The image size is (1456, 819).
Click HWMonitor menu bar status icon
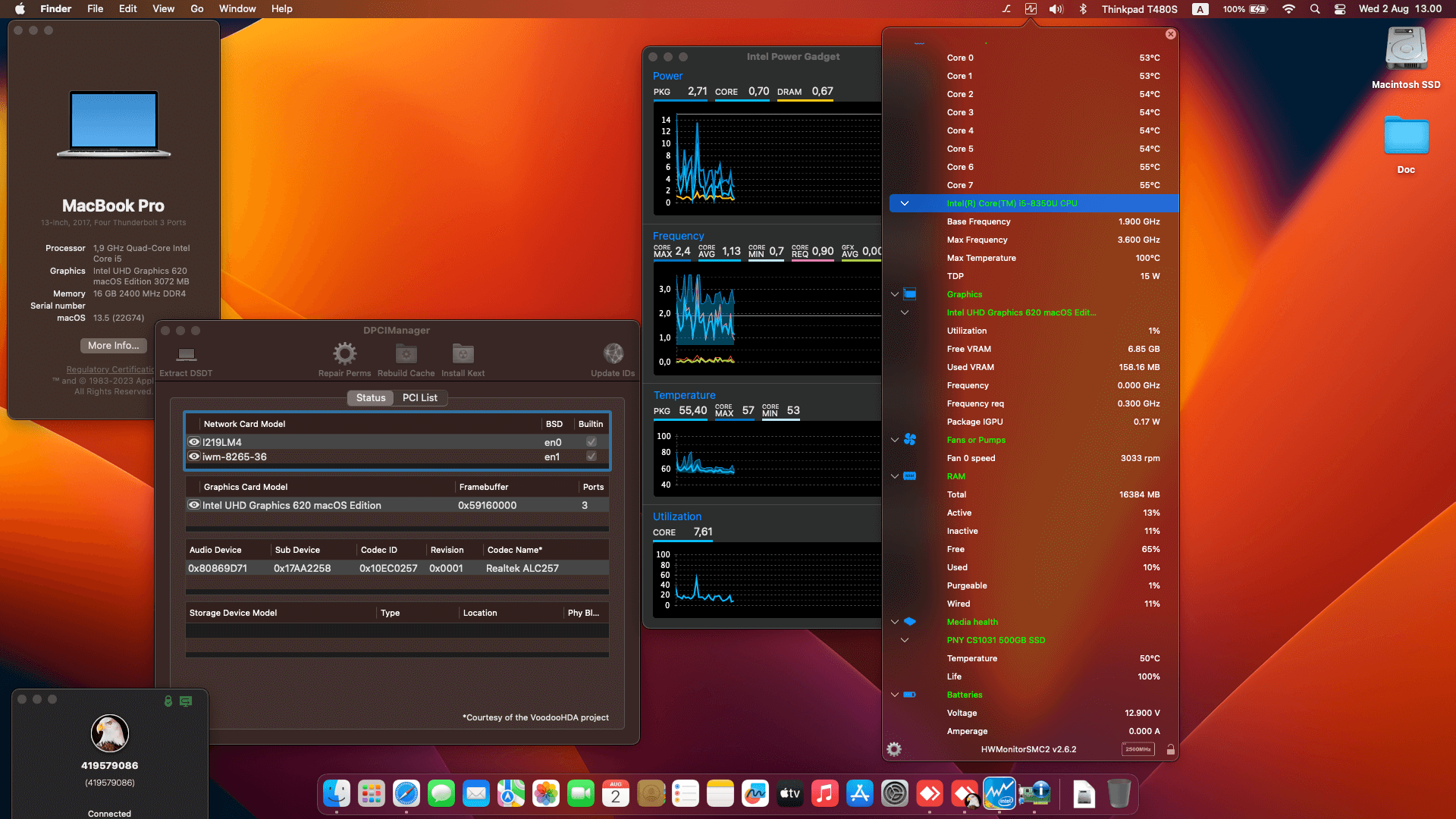[1031, 9]
